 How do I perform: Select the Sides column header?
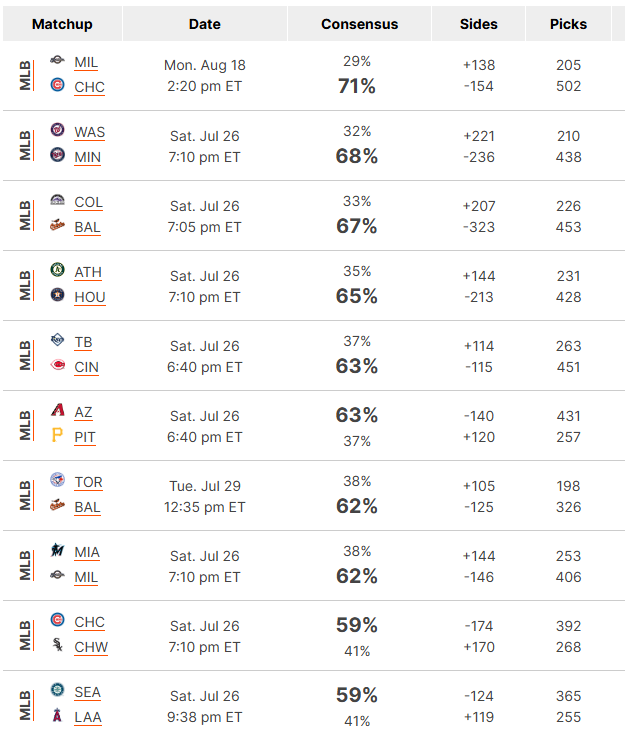479,24
